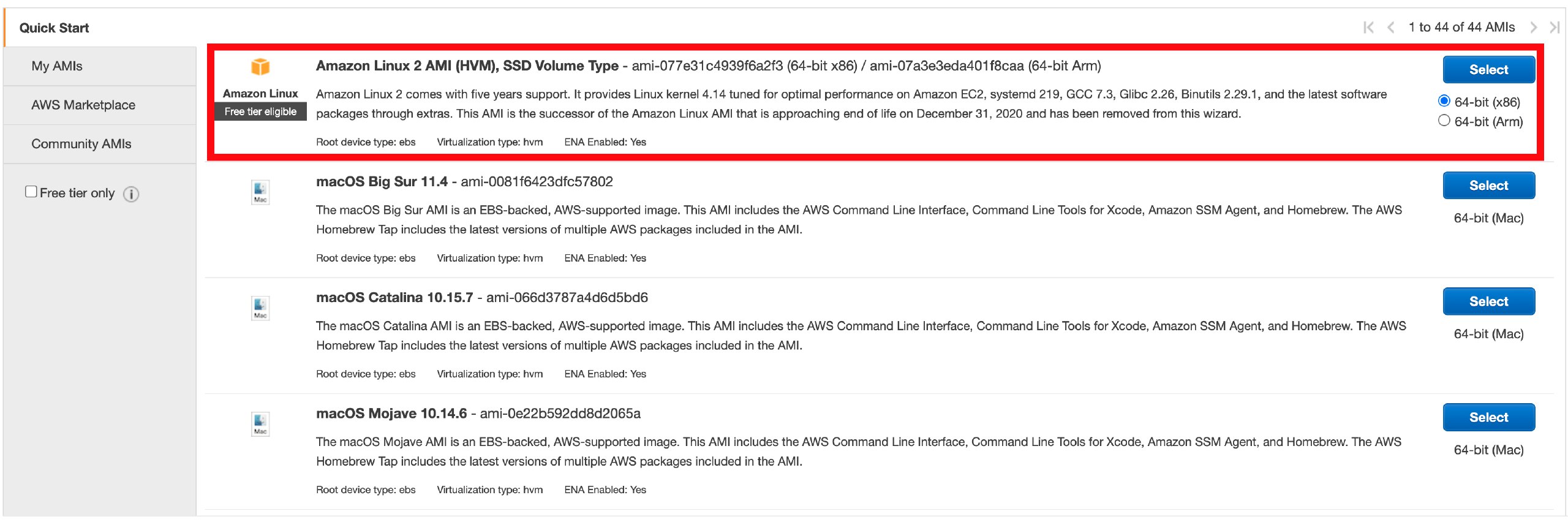Screen dimensions: 1568x522
Task: Click Root device type: ebs for Mojave
Action: pyautogui.click(x=366, y=490)
